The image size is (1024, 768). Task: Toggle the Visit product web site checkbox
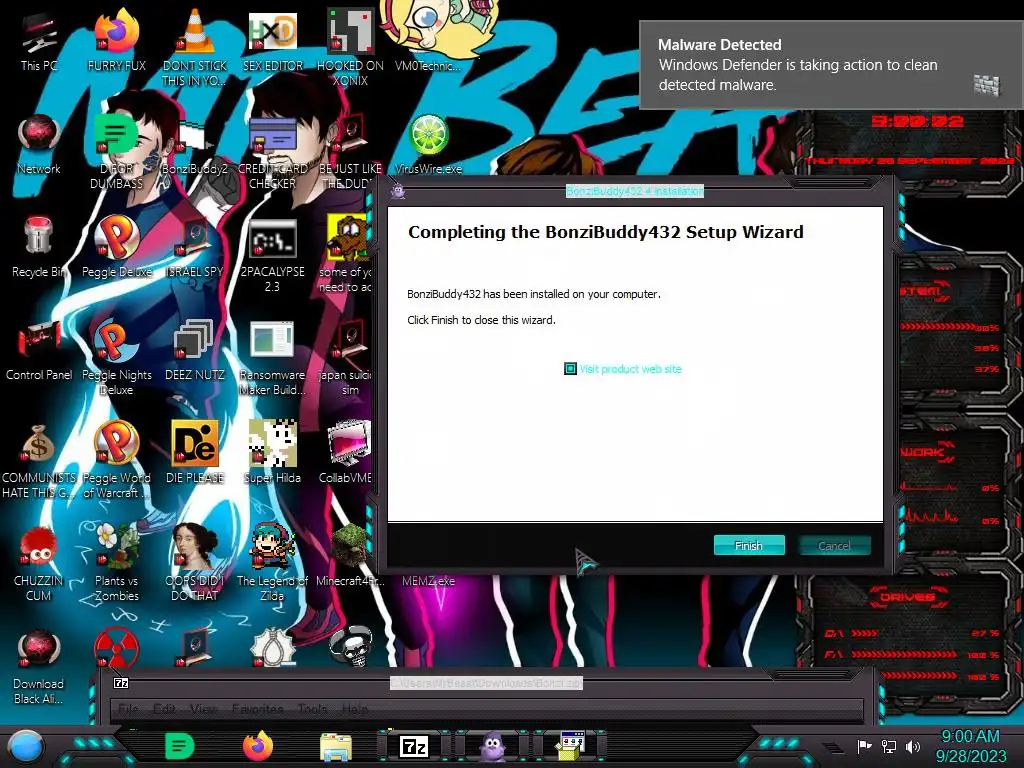(x=570, y=369)
